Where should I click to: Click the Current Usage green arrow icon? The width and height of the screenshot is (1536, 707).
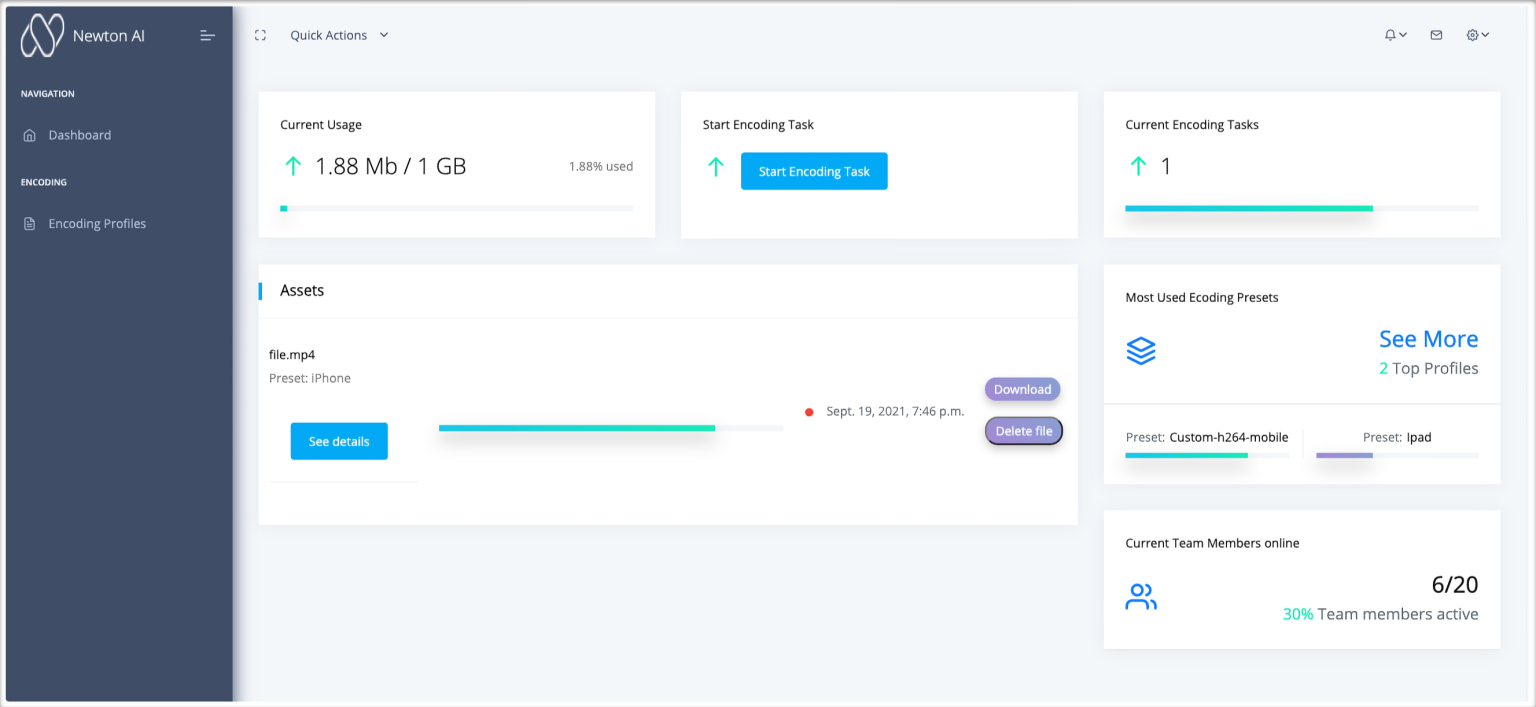pyautogui.click(x=293, y=167)
